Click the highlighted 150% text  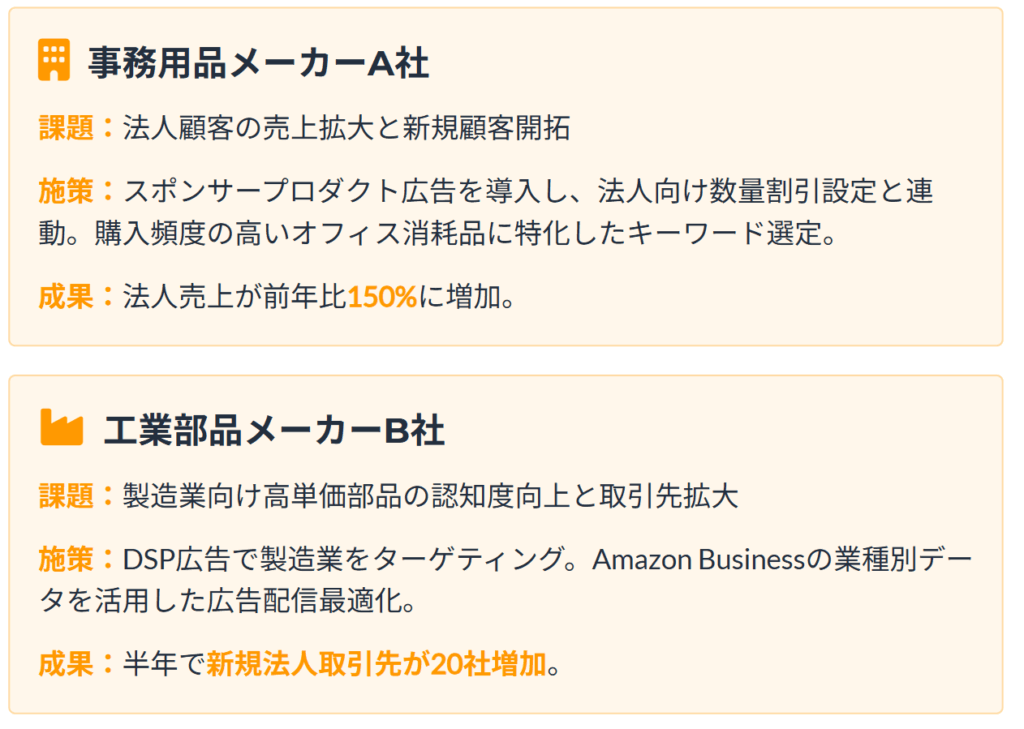click(382, 297)
